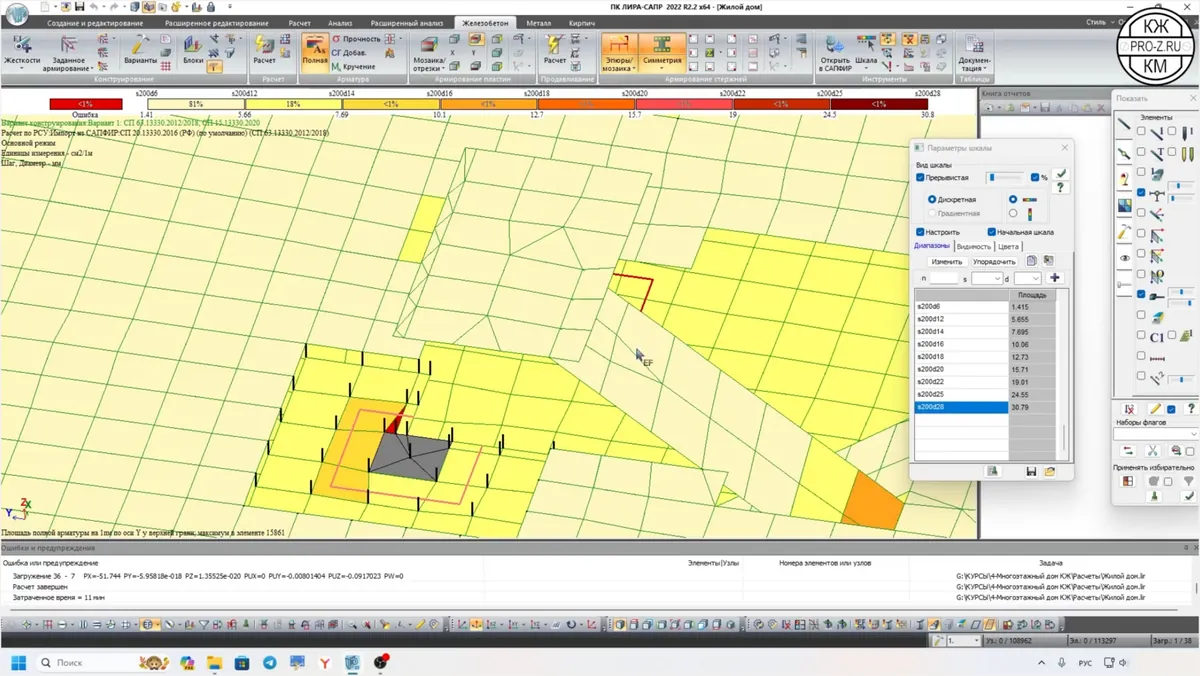The height and width of the screenshot is (676, 1200).
Task: Click the Windows Start button
Action: (x=17, y=662)
